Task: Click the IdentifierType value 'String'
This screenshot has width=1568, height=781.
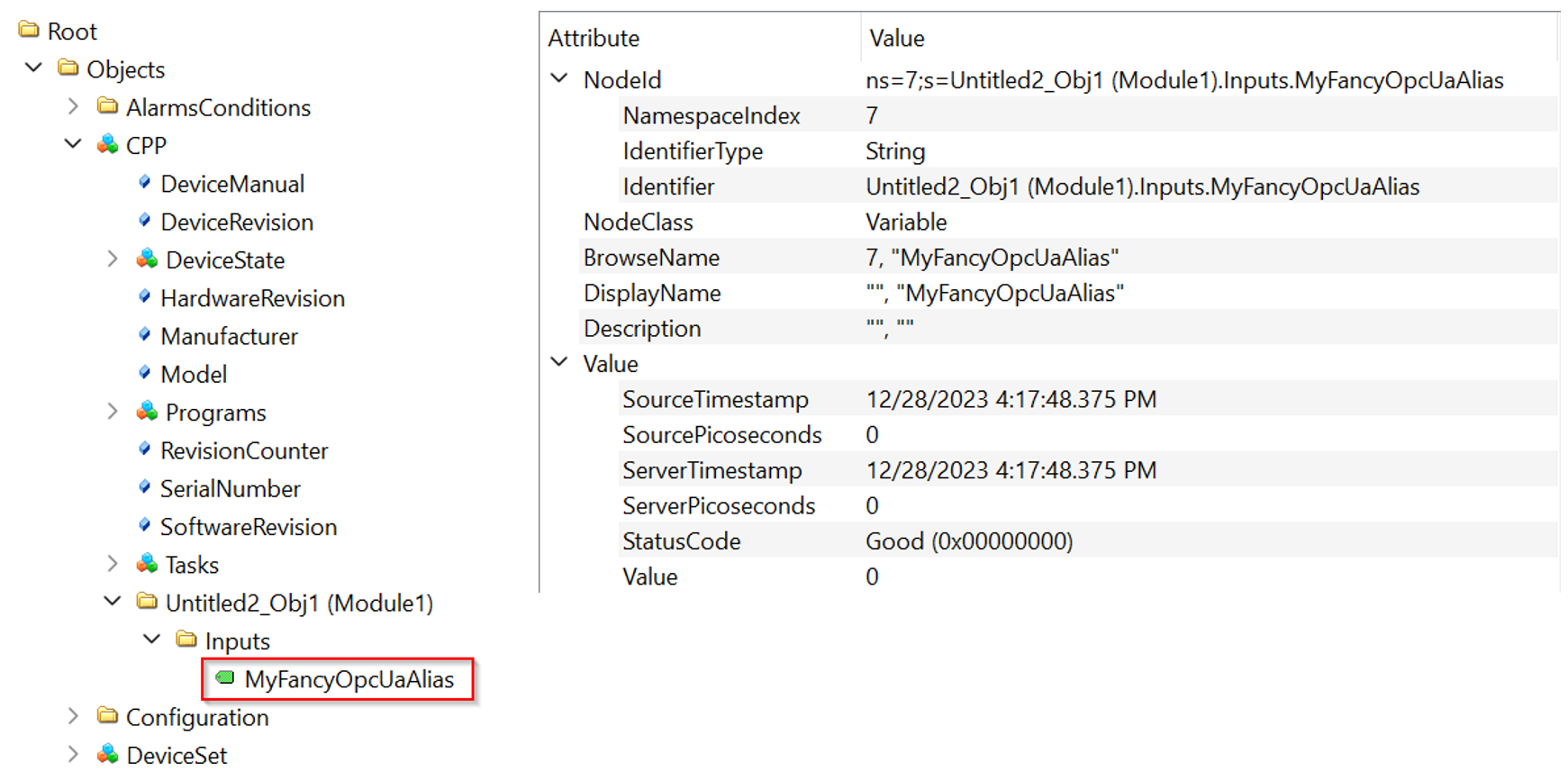Action: (895, 151)
